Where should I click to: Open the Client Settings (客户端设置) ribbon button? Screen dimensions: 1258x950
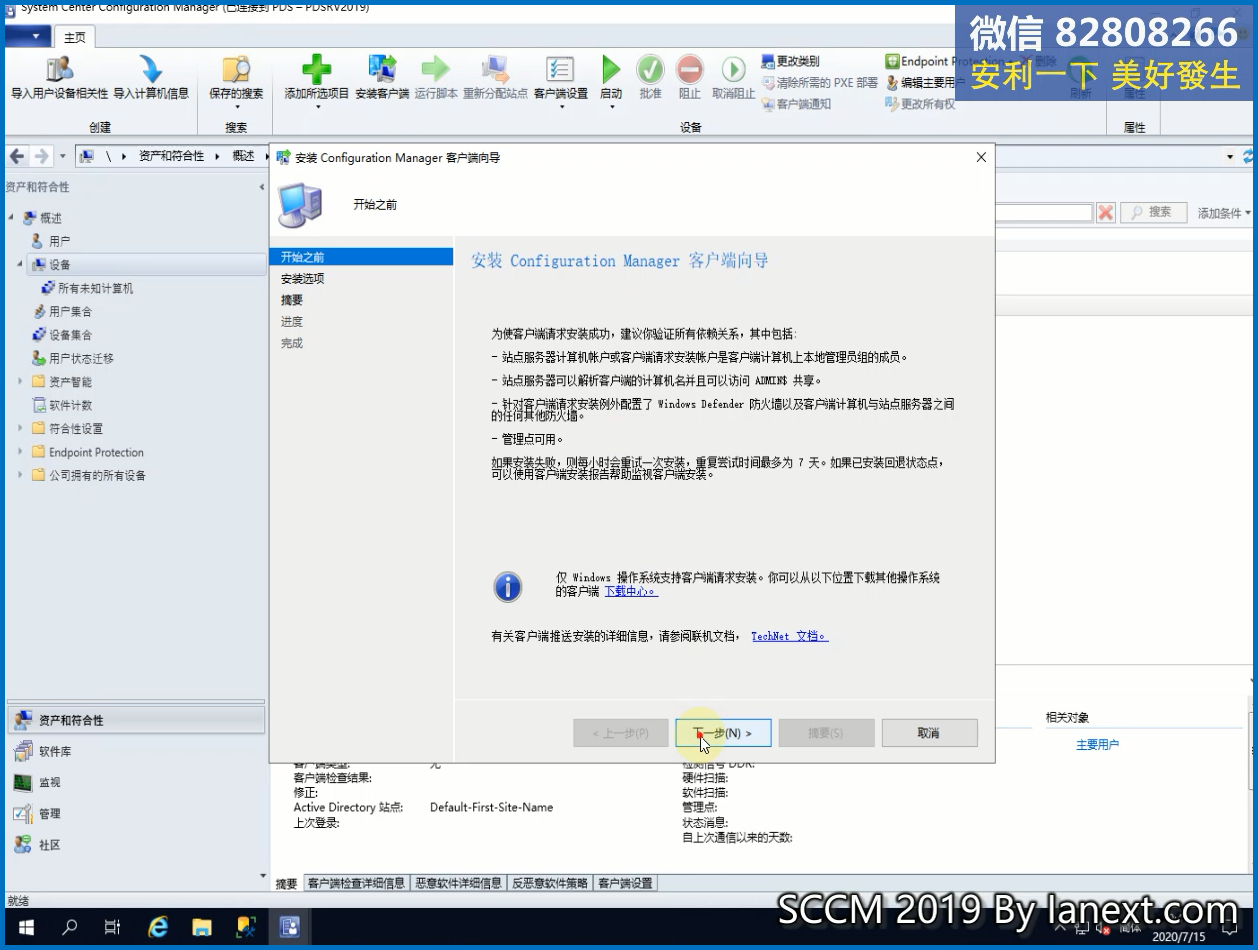(x=560, y=80)
